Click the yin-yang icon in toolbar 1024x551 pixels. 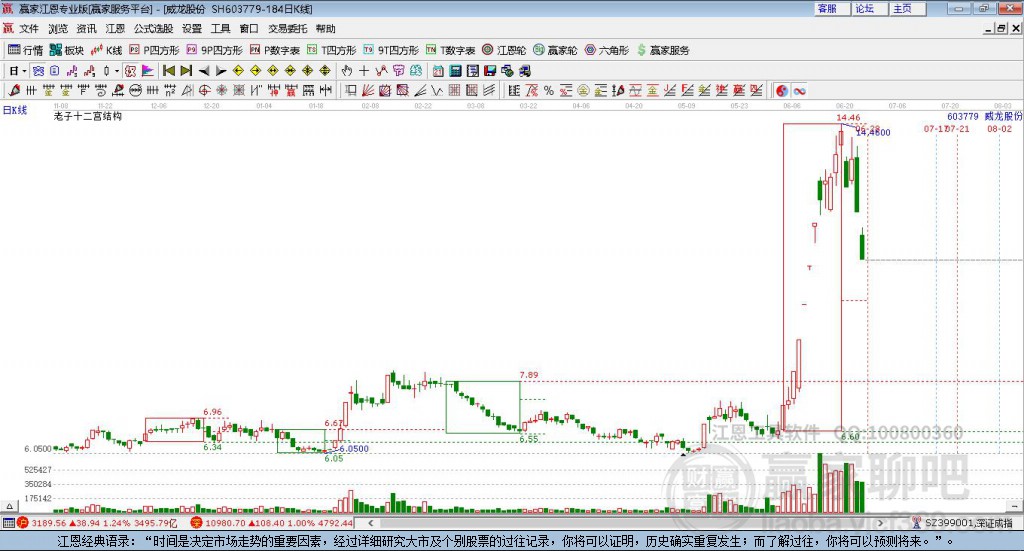(x=782, y=91)
